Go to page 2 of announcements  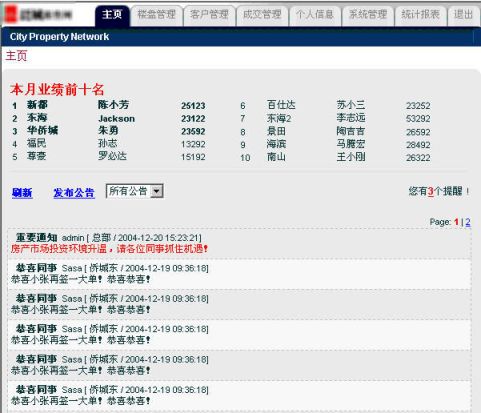(x=468, y=222)
